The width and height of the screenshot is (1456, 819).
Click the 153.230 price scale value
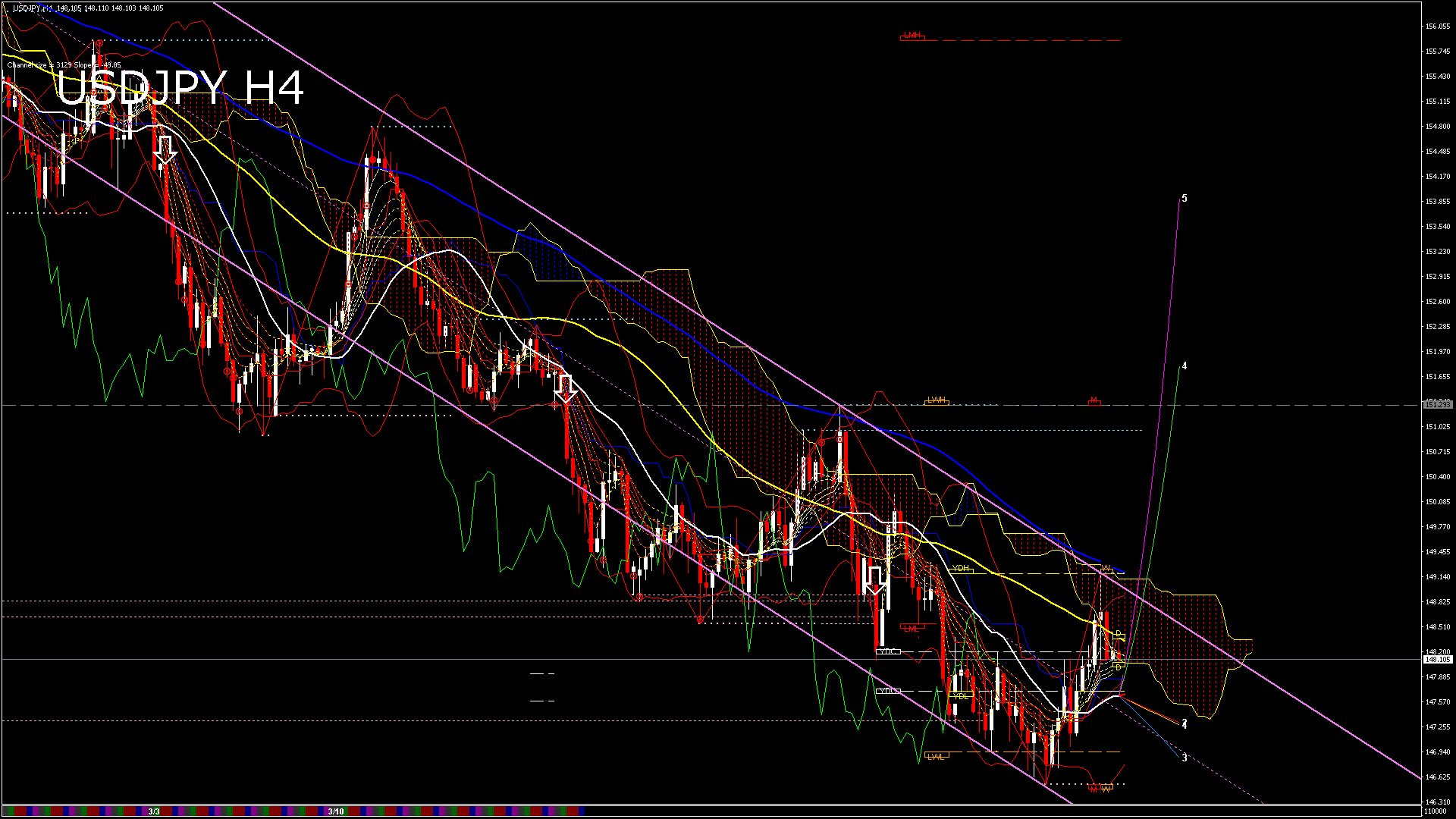1438,251
